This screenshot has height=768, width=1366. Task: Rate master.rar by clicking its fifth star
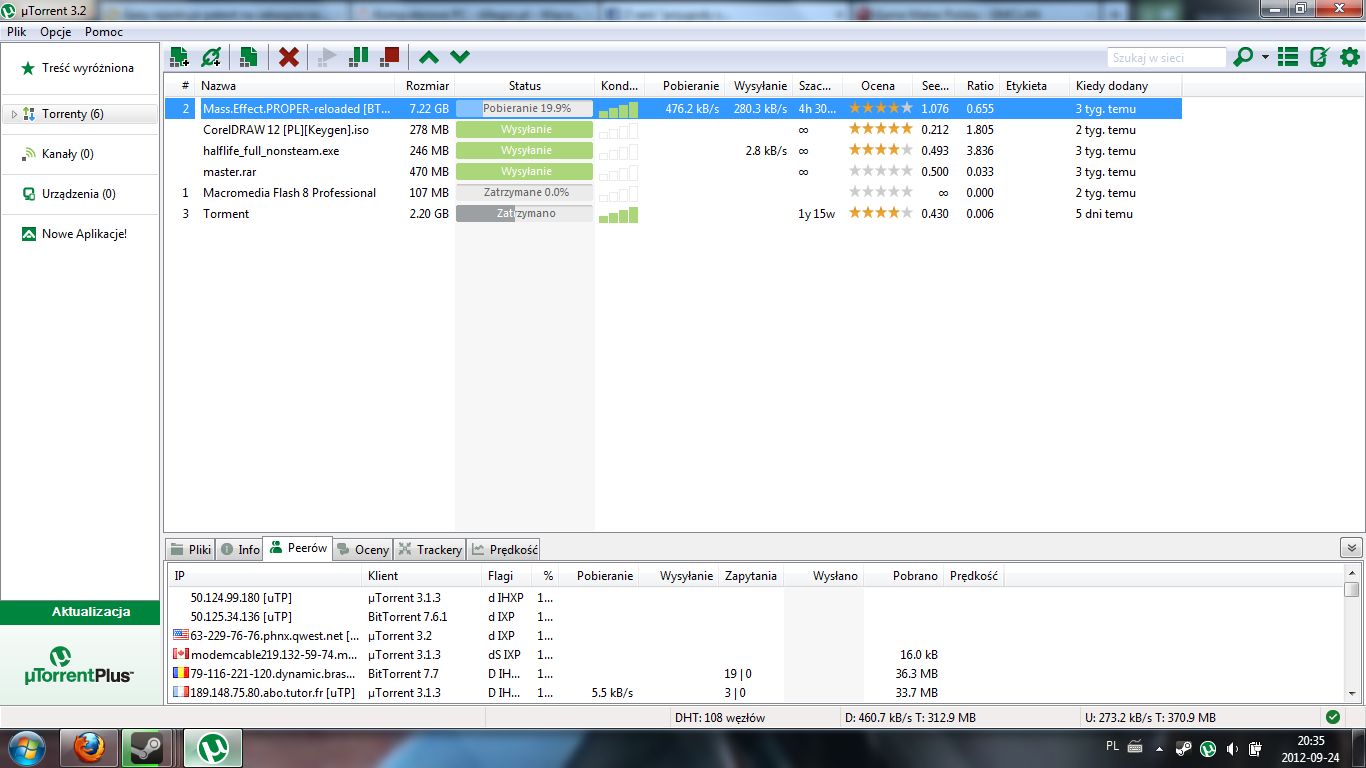coord(906,172)
